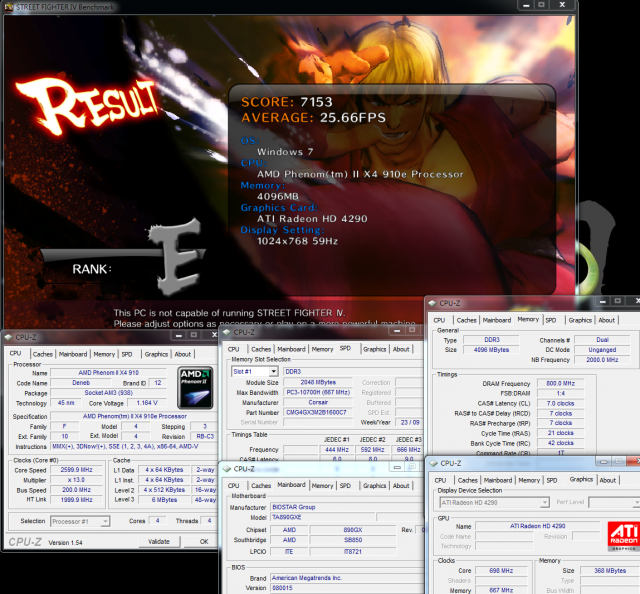Select Graphics tab in the Memory window

tap(580, 320)
